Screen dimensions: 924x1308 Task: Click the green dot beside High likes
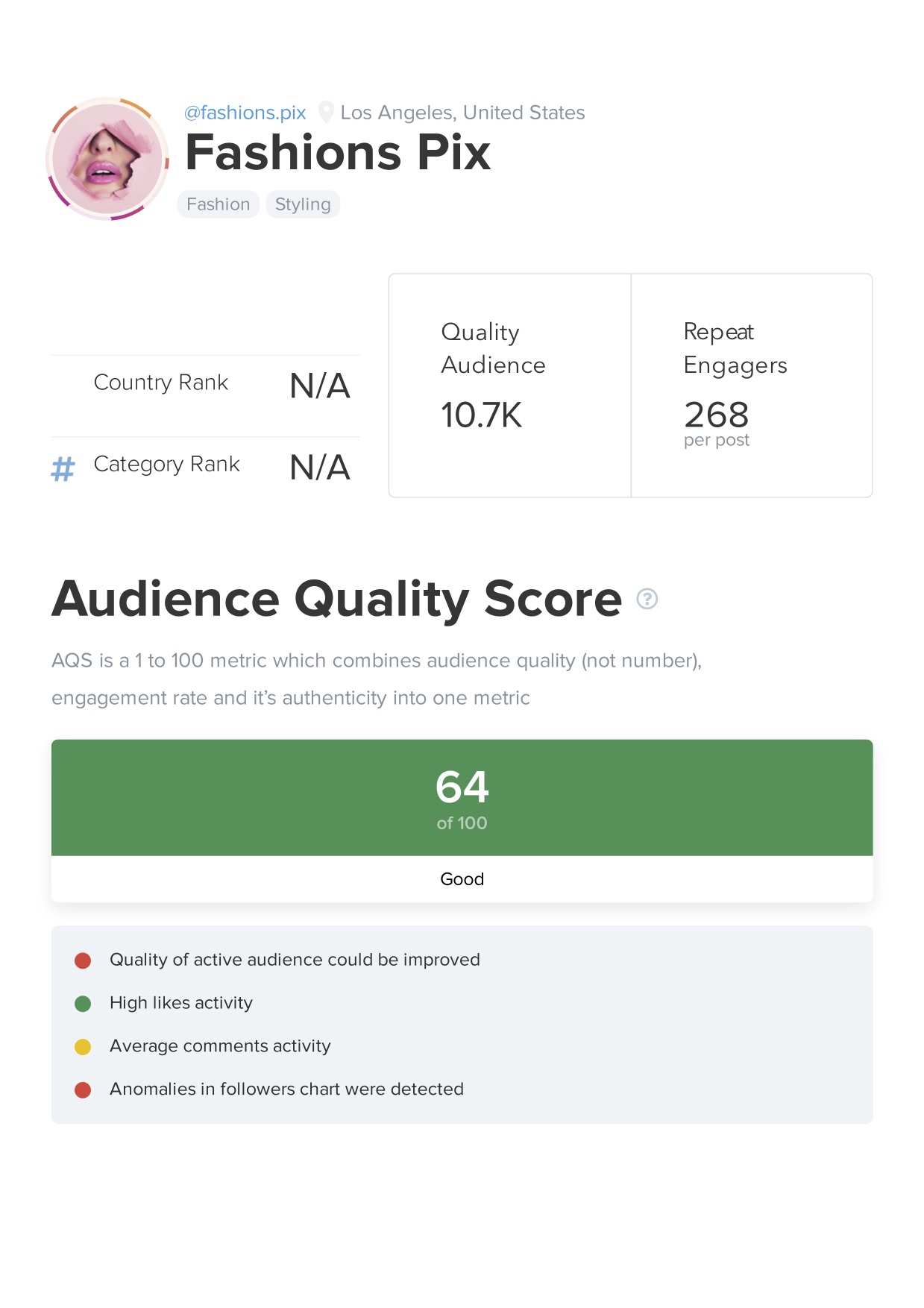[83, 1004]
